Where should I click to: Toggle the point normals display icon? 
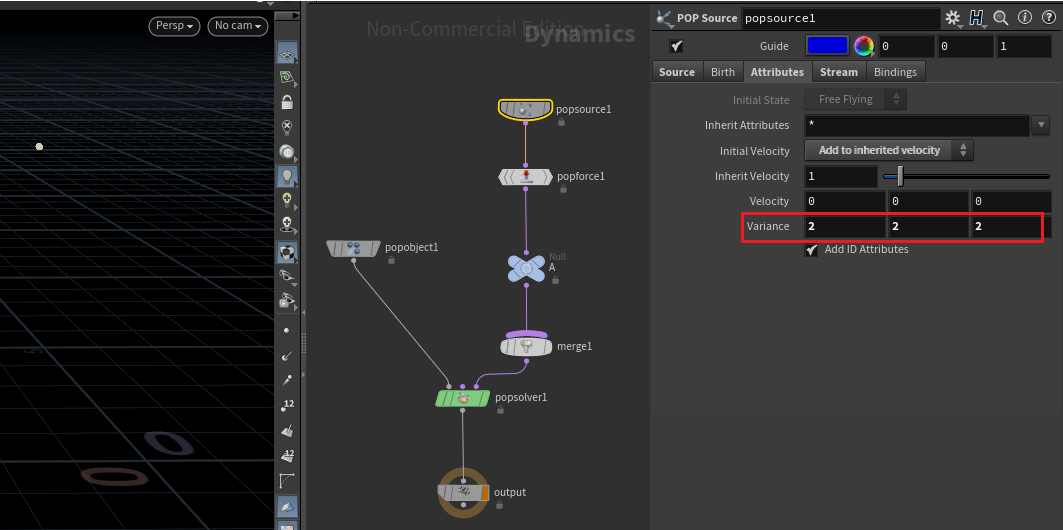click(x=286, y=355)
